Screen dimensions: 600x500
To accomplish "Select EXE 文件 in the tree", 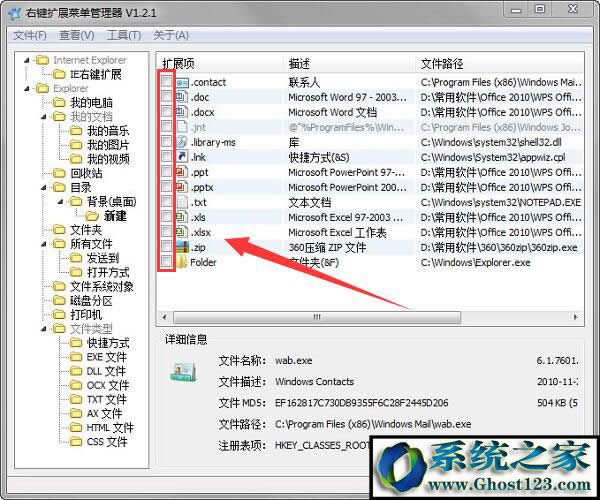I will click(107, 357).
